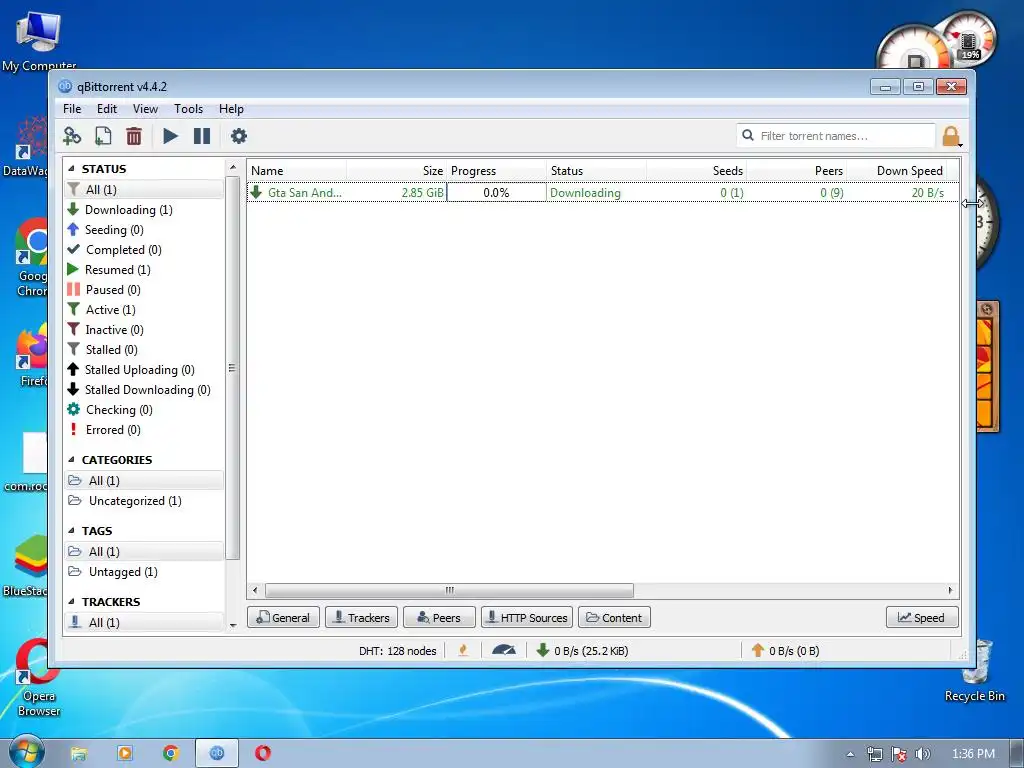The image size is (1024, 768).
Task: Click the horizontal scrollbar thumb in torrent list
Action: pyautogui.click(x=449, y=590)
